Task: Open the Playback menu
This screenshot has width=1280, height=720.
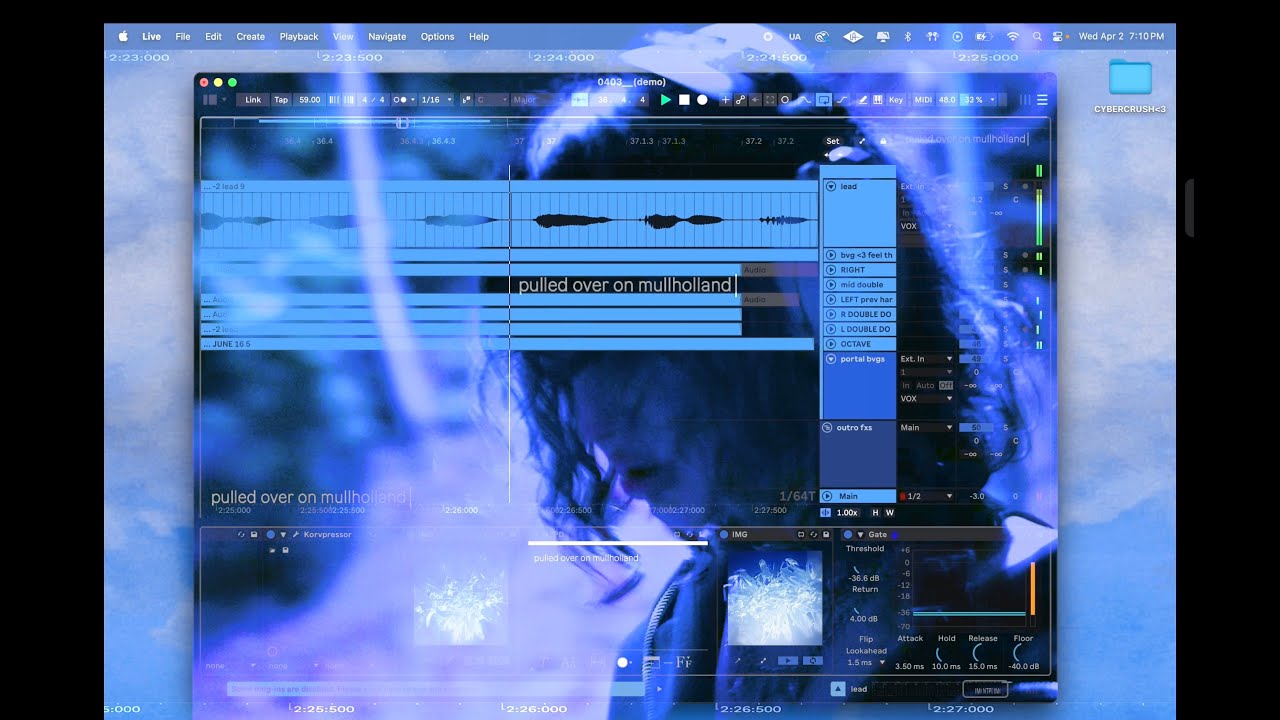Action: 299,37
